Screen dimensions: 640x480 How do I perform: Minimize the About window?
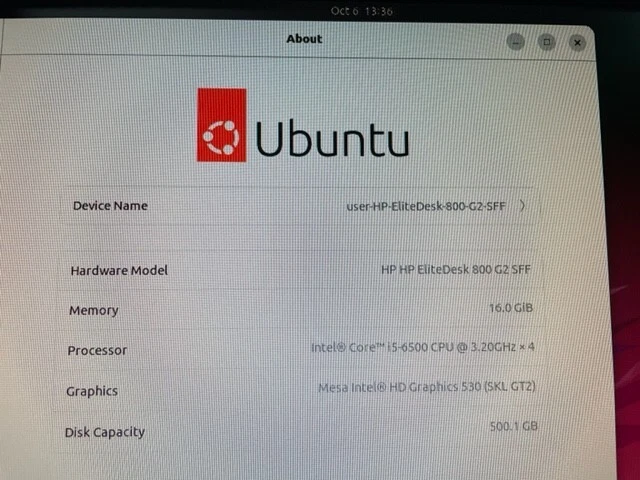point(516,42)
